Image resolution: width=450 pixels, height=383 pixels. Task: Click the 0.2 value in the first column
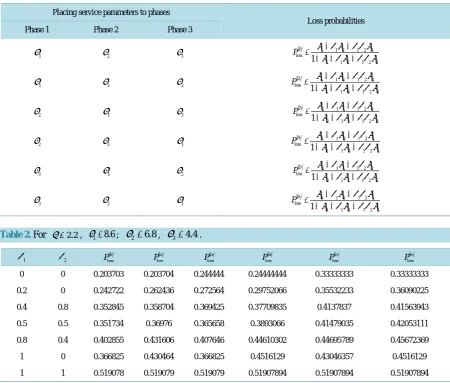pyautogui.click(x=22, y=290)
